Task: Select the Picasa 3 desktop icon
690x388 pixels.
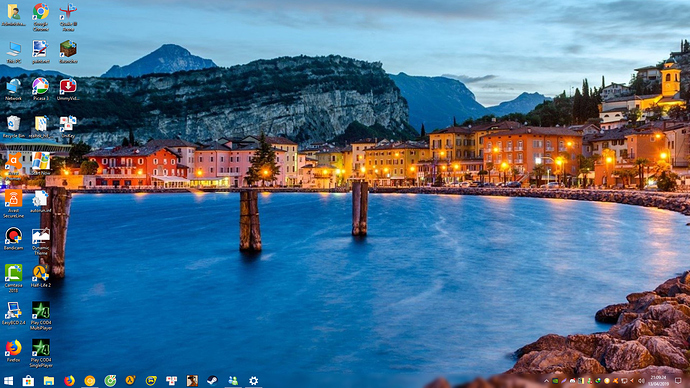Action: click(x=40, y=89)
